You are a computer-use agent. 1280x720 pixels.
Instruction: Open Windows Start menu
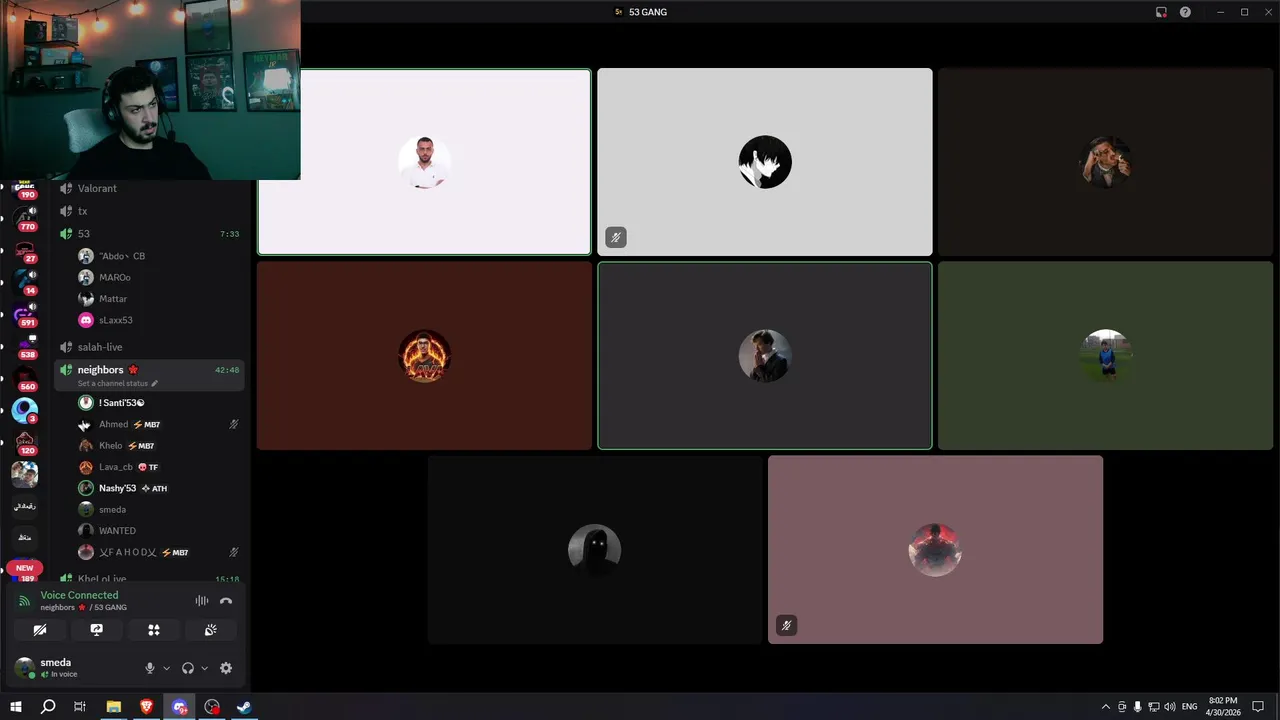click(16, 707)
